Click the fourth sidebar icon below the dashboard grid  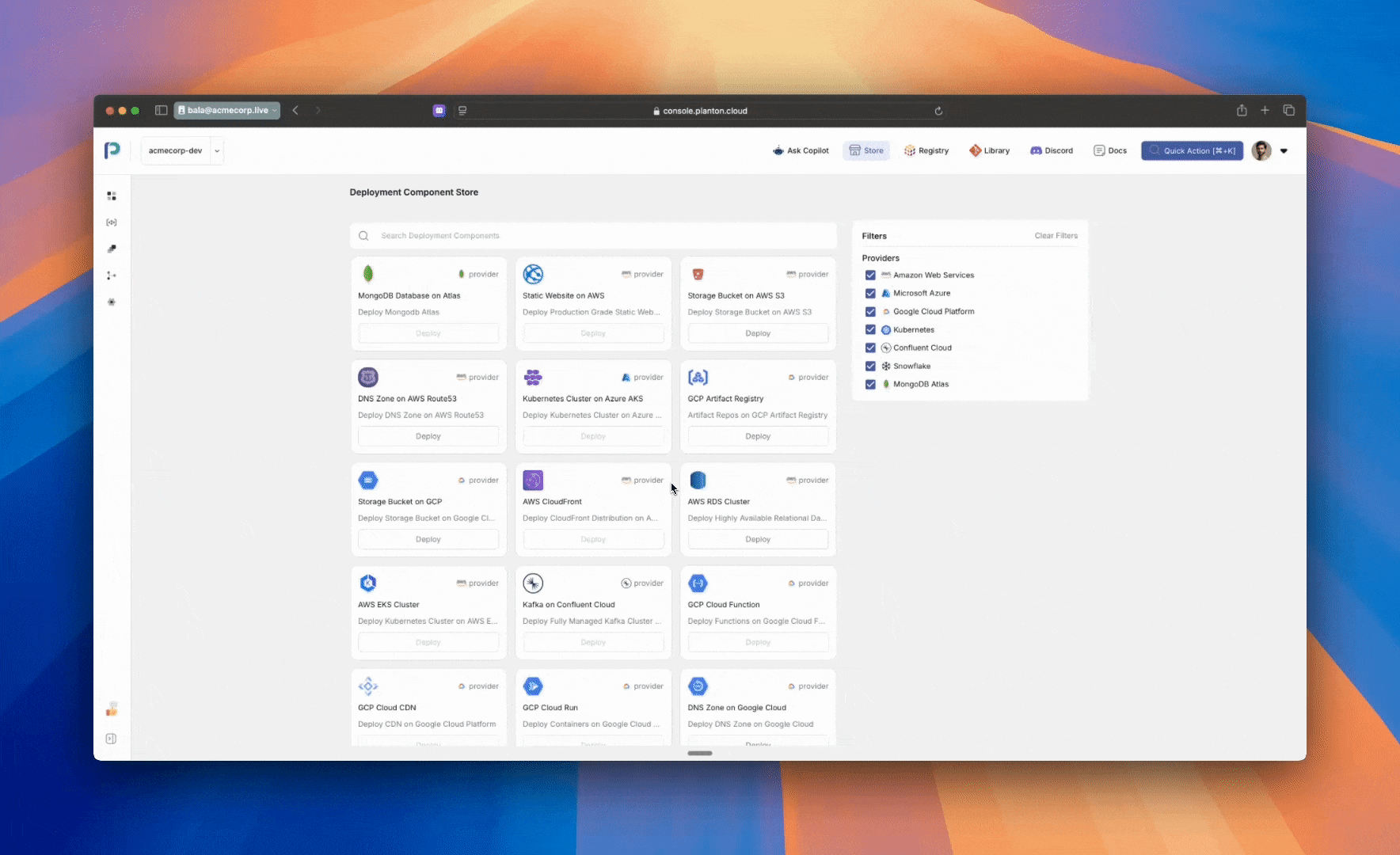112,275
